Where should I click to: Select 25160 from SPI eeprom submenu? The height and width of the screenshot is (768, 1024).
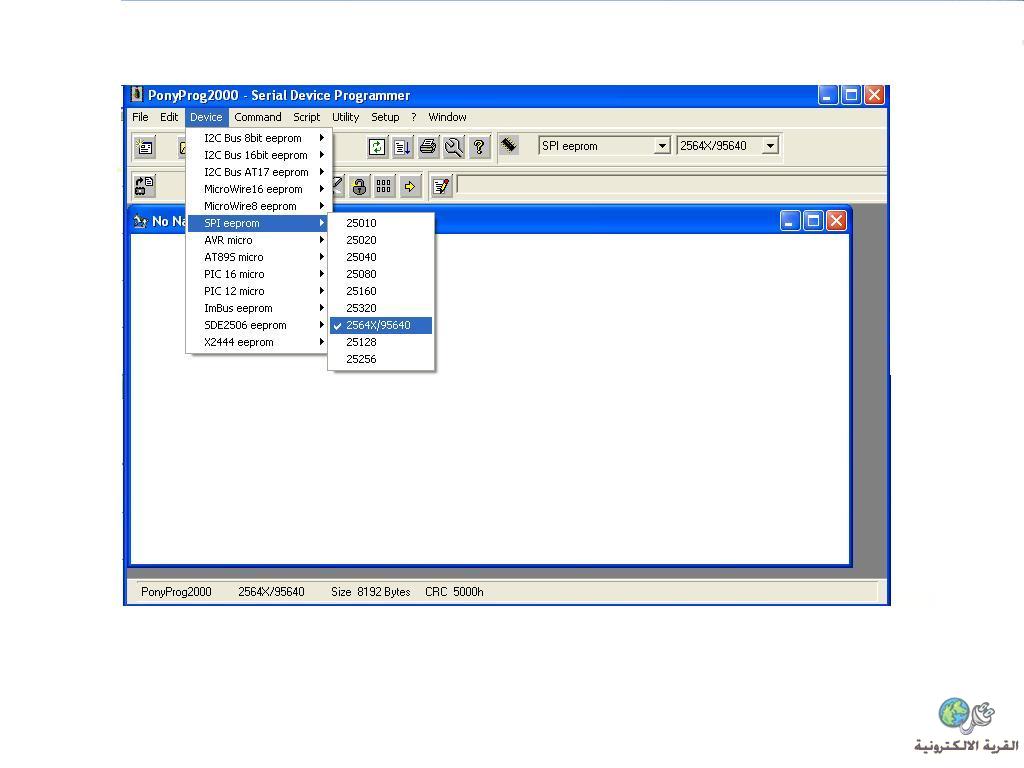point(381,291)
